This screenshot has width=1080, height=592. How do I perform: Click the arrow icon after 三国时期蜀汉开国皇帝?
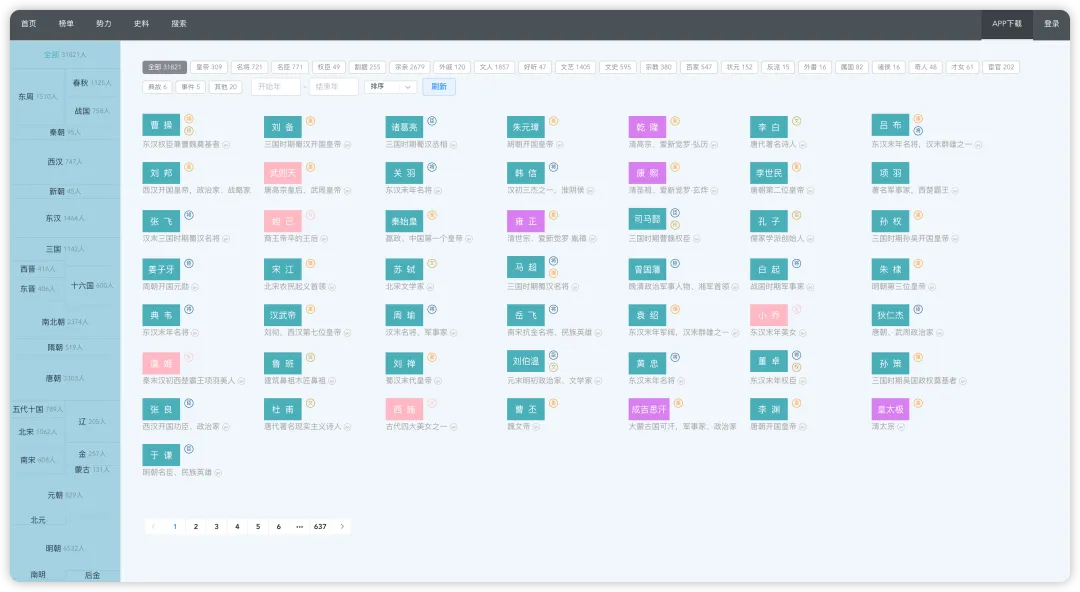pyautogui.click(x=348, y=145)
